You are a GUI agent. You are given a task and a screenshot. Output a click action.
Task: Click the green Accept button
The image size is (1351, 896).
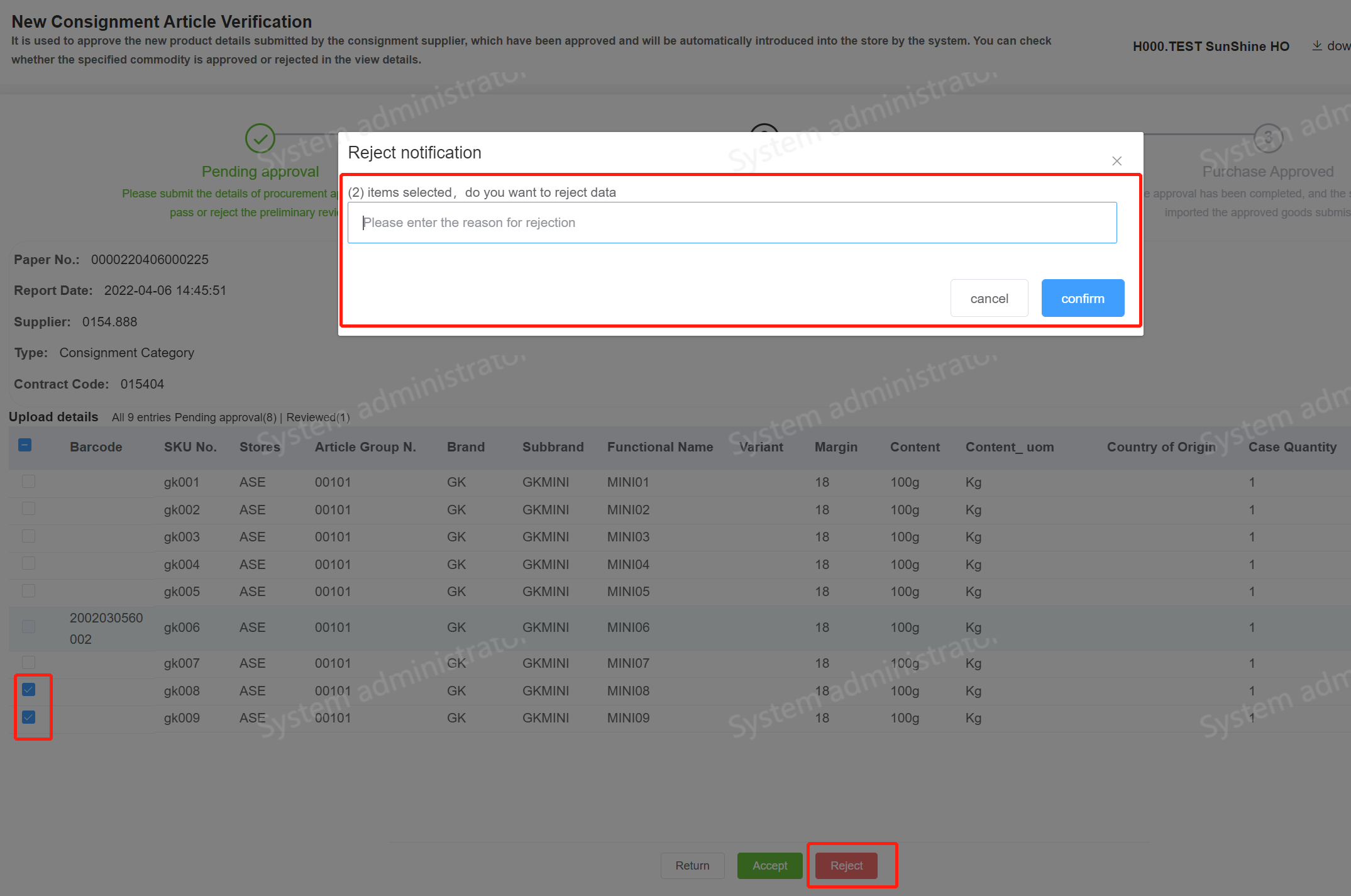pyautogui.click(x=769, y=866)
